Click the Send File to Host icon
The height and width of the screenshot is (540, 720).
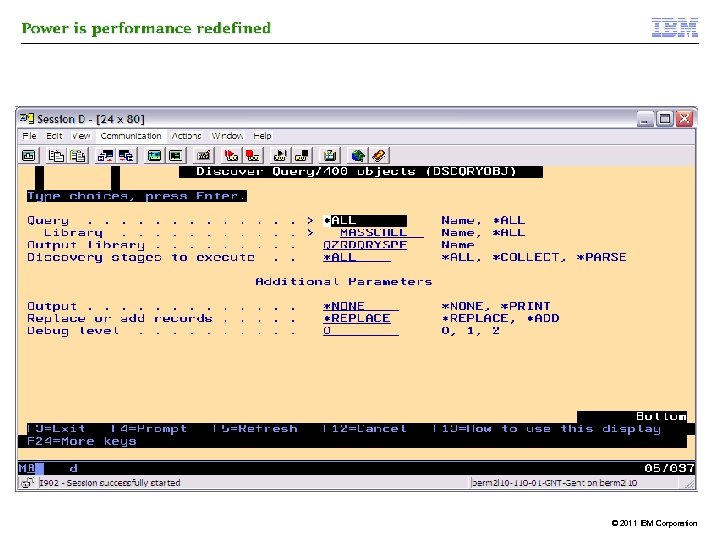(105, 156)
